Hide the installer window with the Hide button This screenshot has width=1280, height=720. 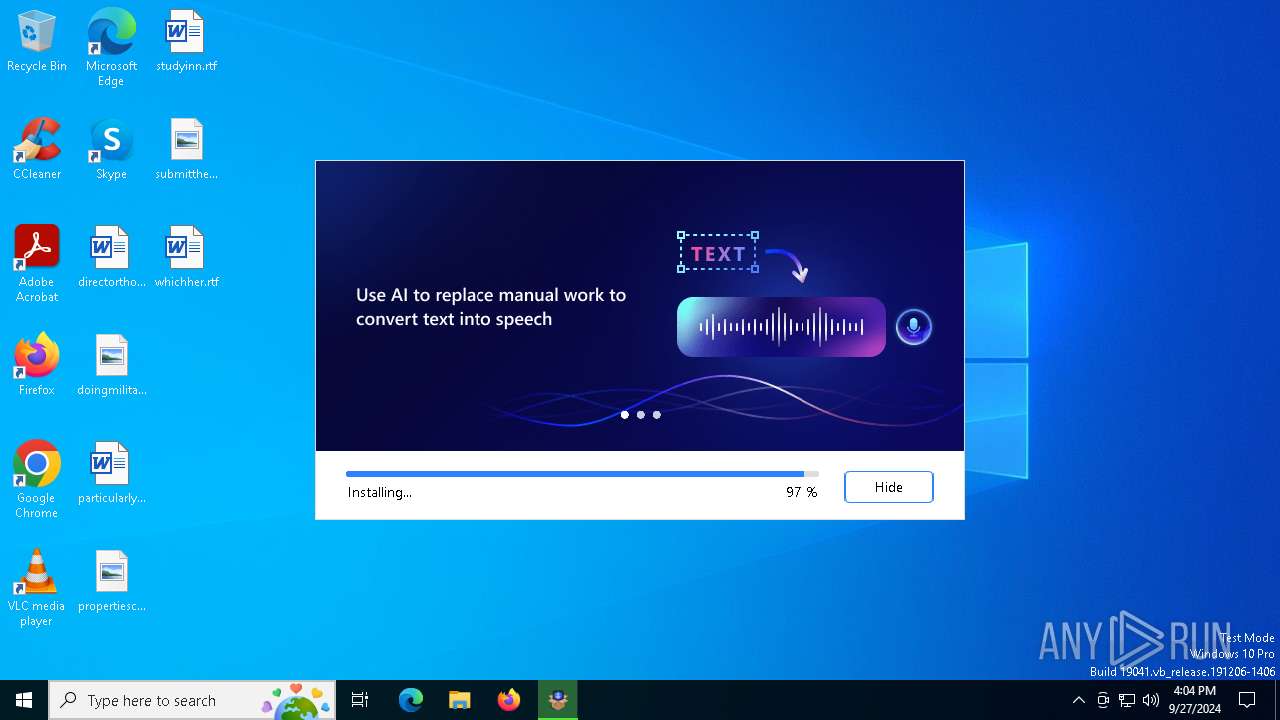coord(889,487)
